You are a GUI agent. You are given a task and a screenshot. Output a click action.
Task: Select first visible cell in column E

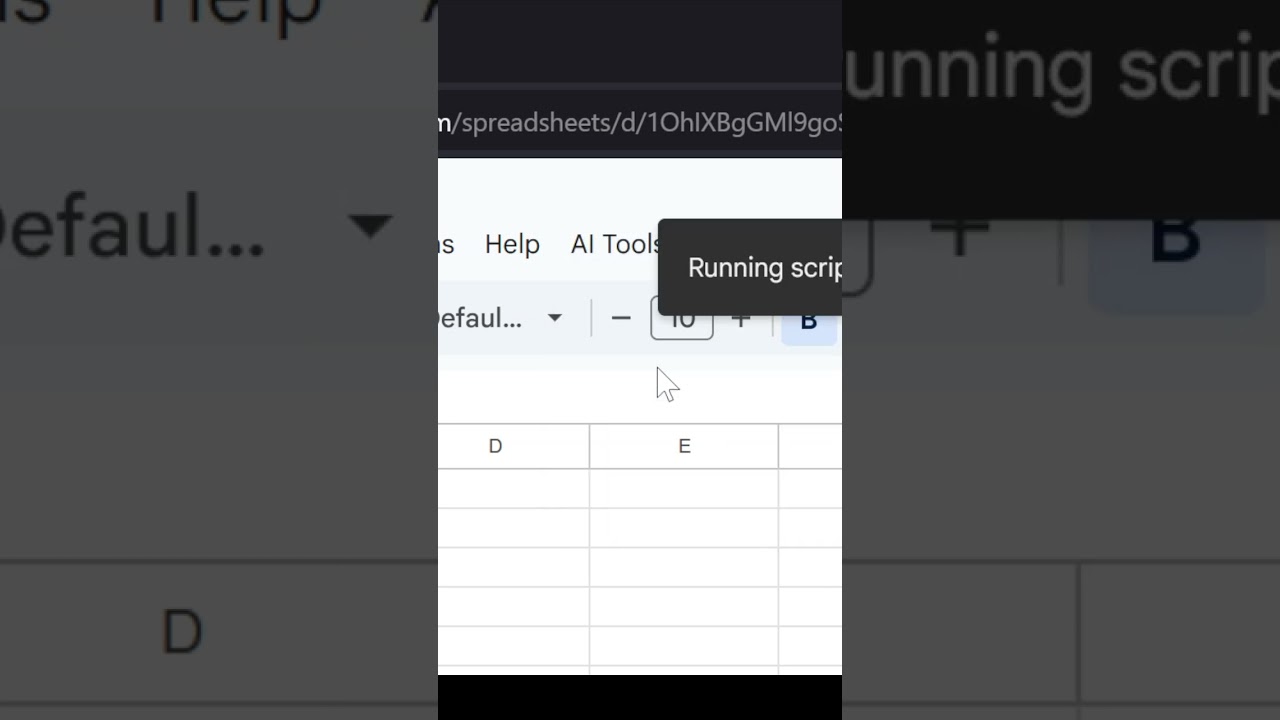click(684, 488)
